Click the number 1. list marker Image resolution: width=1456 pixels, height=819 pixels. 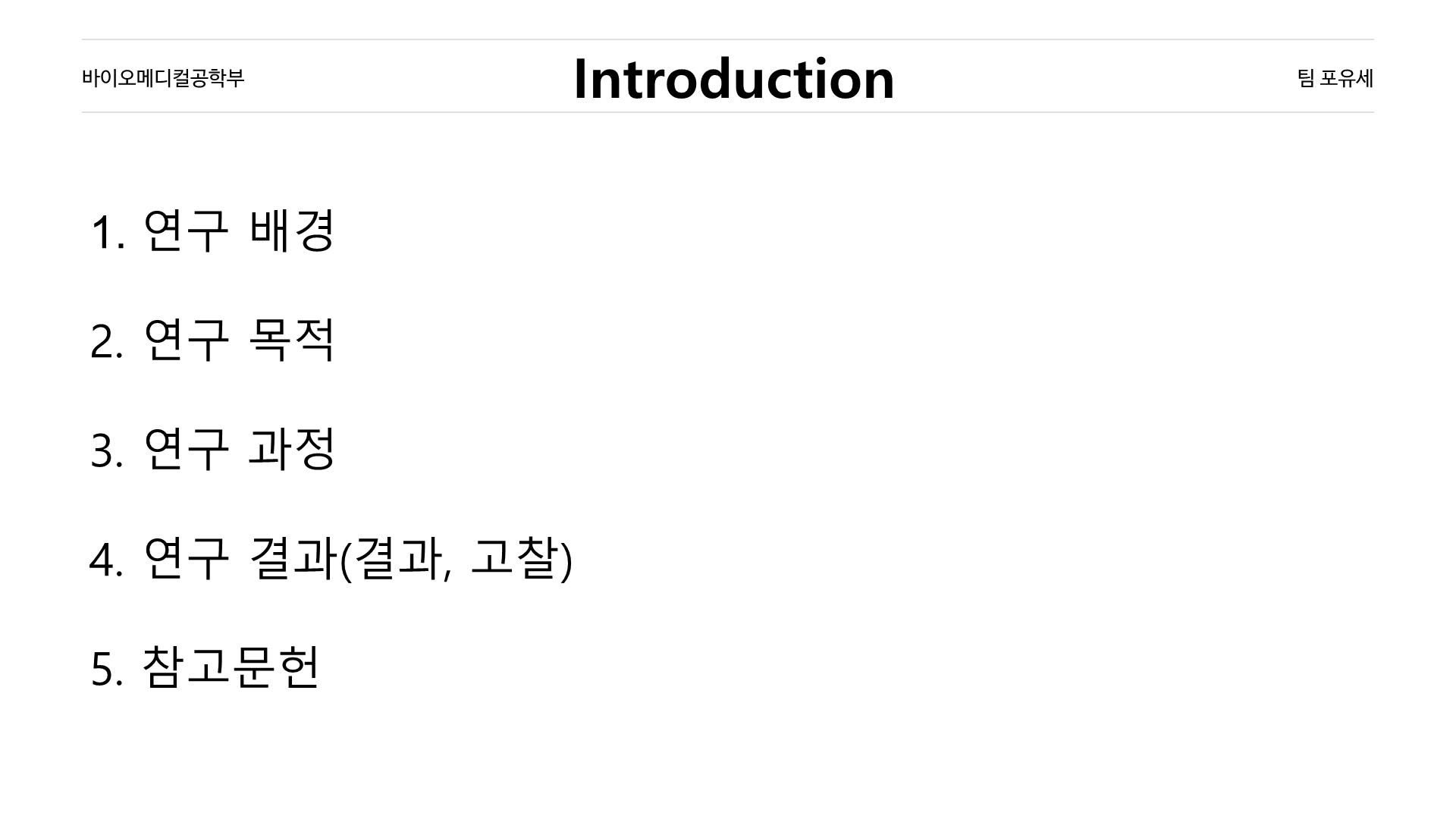coord(107,232)
